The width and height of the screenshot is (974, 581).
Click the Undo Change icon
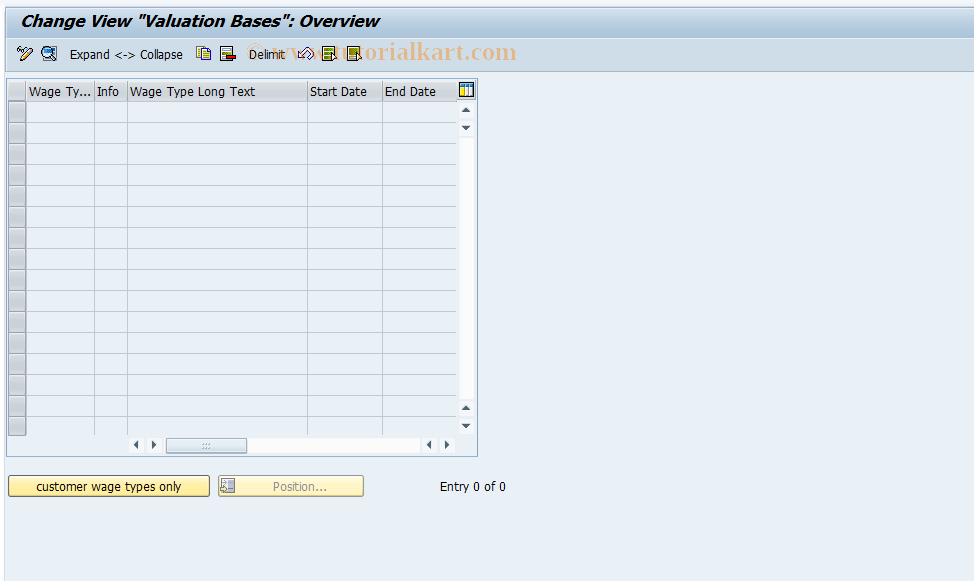click(x=306, y=54)
